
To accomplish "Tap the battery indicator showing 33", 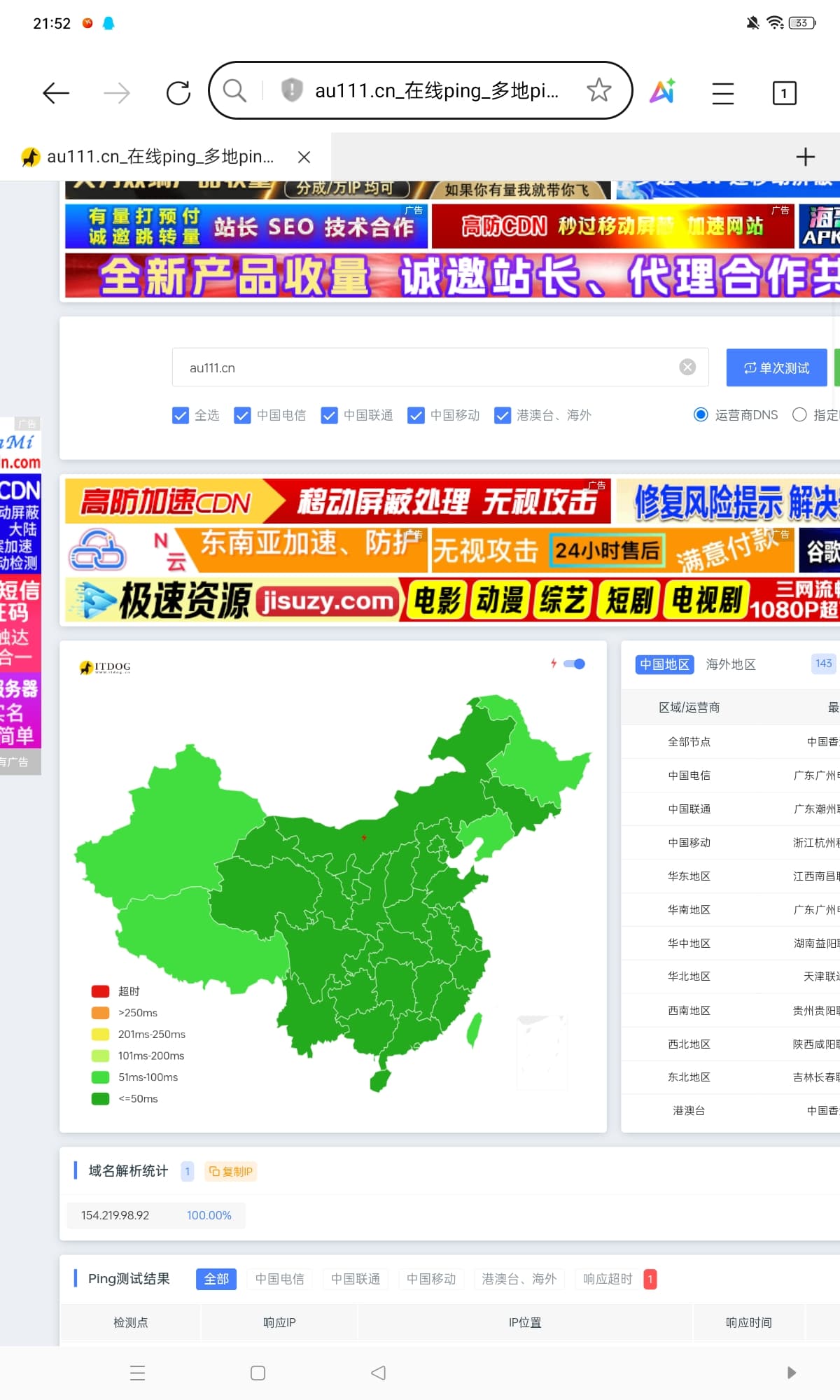I will pyautogui.click(x=802, y=23).
